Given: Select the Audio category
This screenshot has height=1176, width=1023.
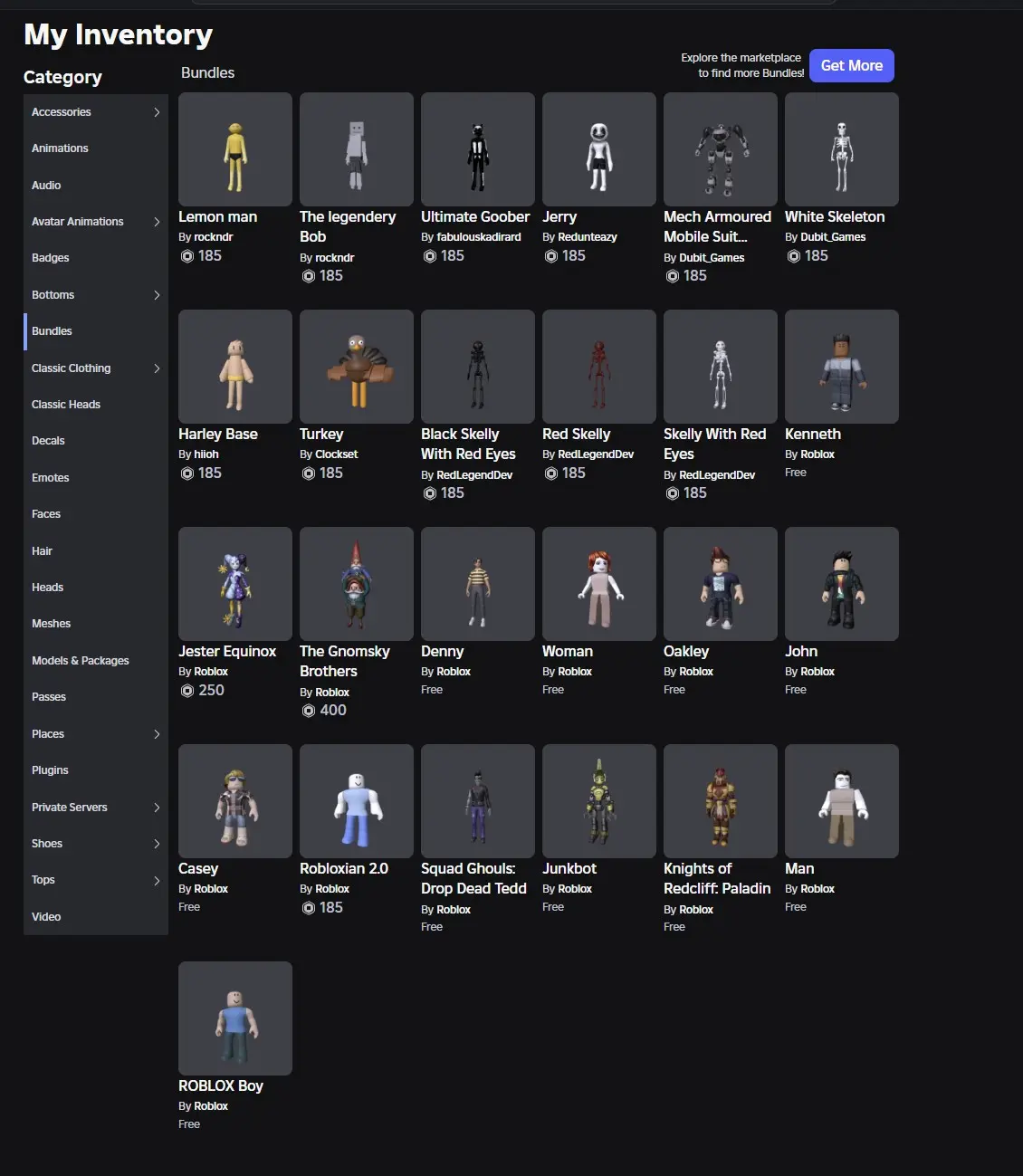Looking at the screenshot, I should pyautogui.click(x=96, y=186).
